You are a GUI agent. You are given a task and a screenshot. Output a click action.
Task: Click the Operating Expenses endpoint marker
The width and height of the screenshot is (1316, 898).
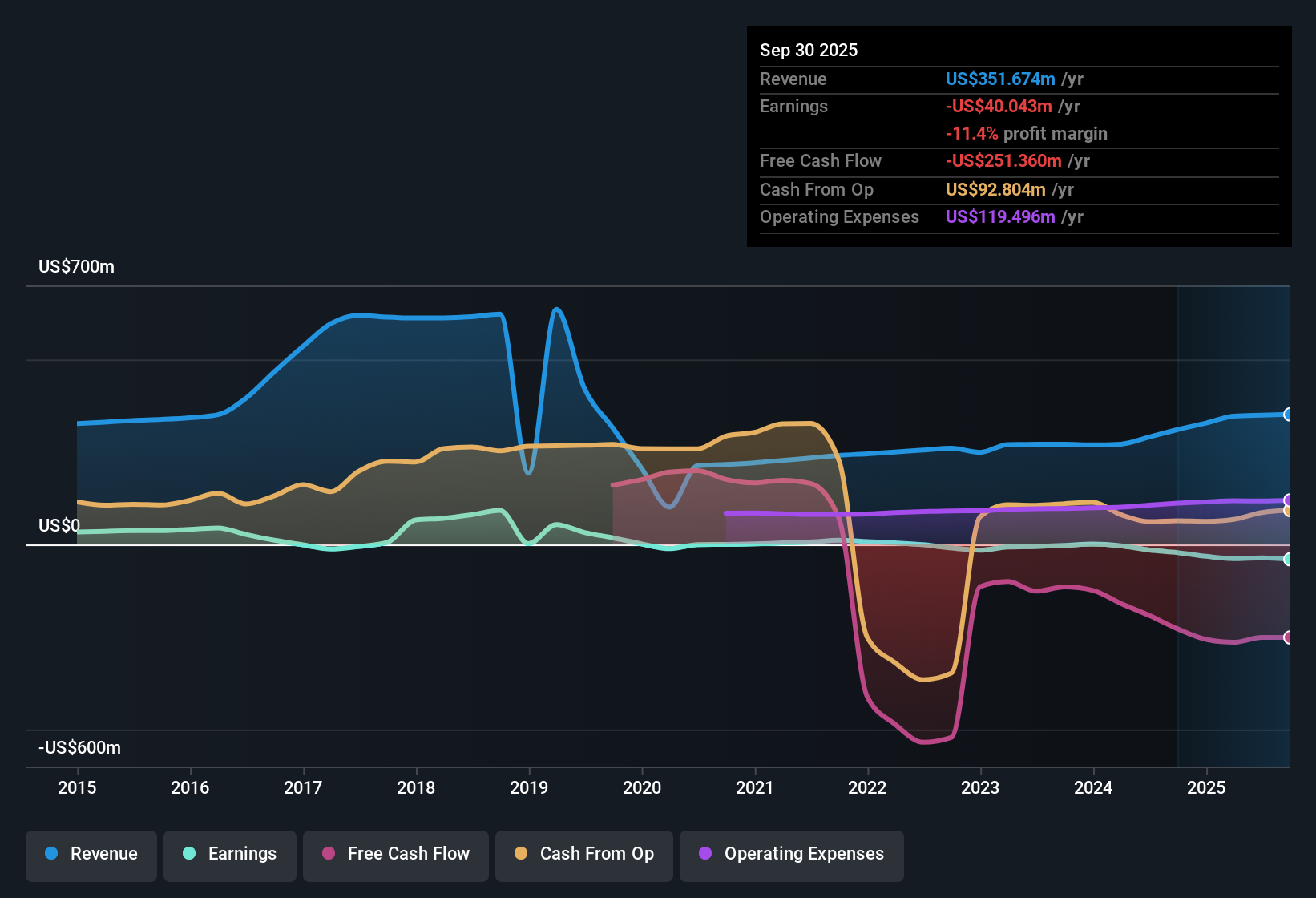tap(1288, 500)
